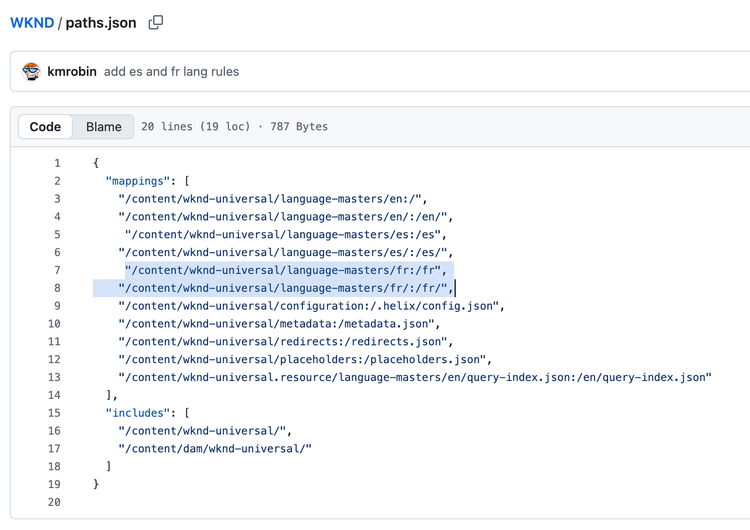Click the /content/dam/wknd-universal/ include line
Viewport: 750px width, 530px height.
pos(215,449)
